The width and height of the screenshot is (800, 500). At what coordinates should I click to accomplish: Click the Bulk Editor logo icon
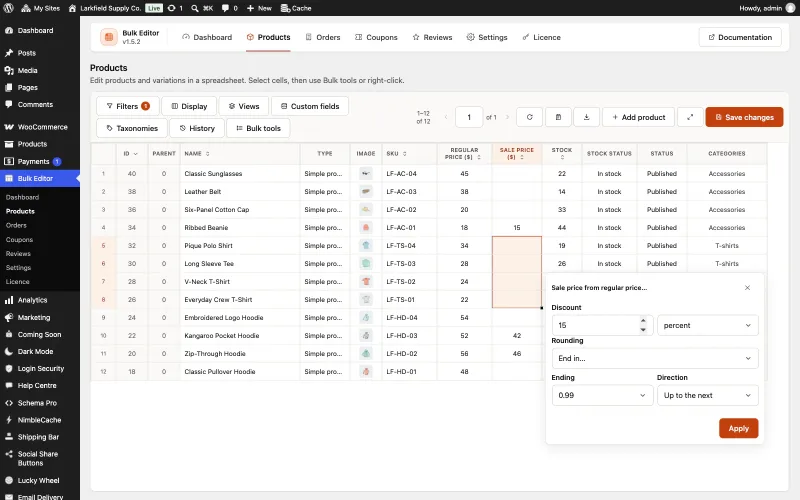pyautogui.click(x=109, y=37)
